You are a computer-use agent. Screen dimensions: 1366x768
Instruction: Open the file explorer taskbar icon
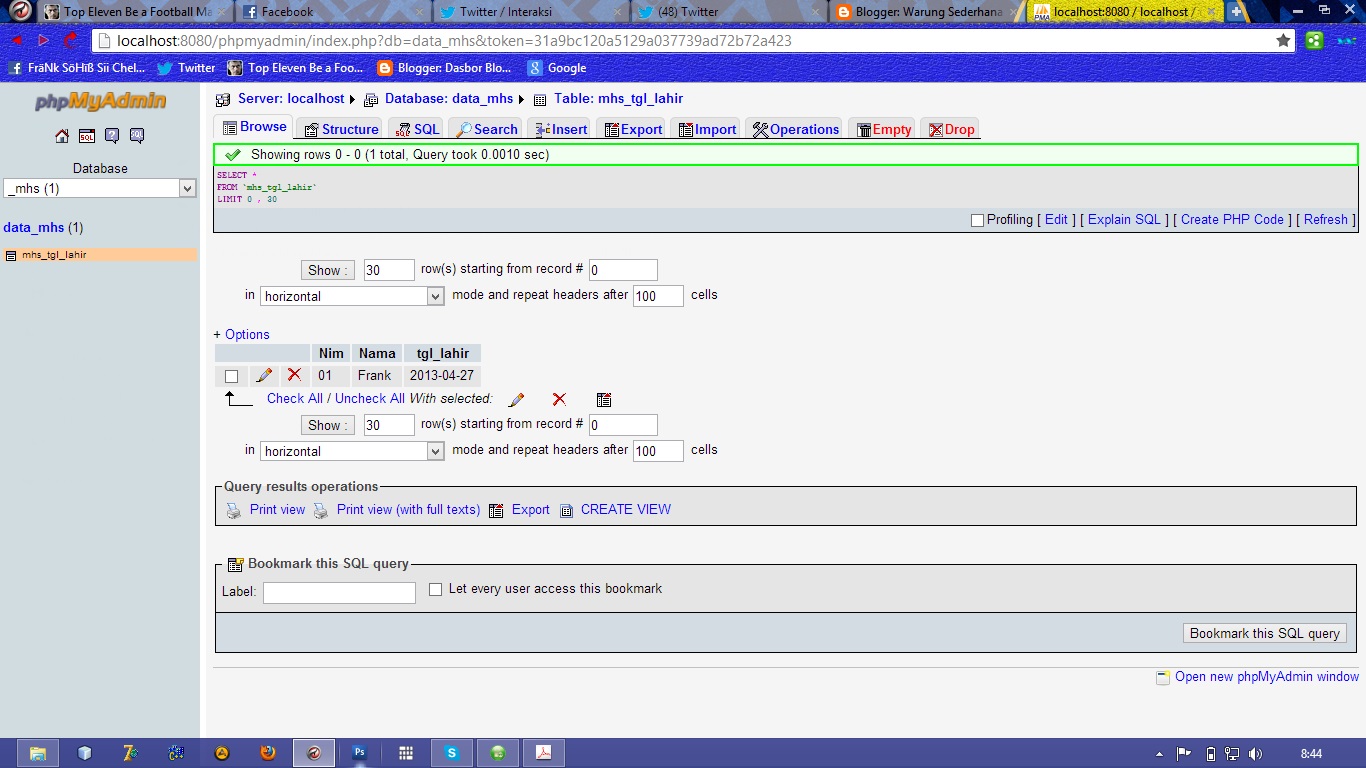point(38,753)
